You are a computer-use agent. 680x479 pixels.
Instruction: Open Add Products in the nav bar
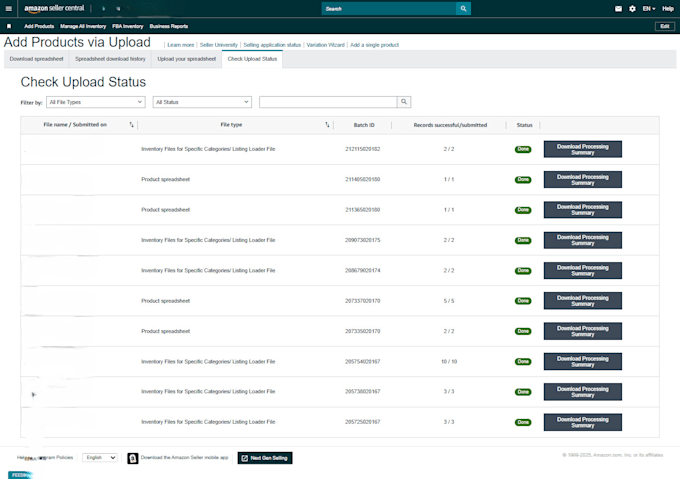click(39, 26)
